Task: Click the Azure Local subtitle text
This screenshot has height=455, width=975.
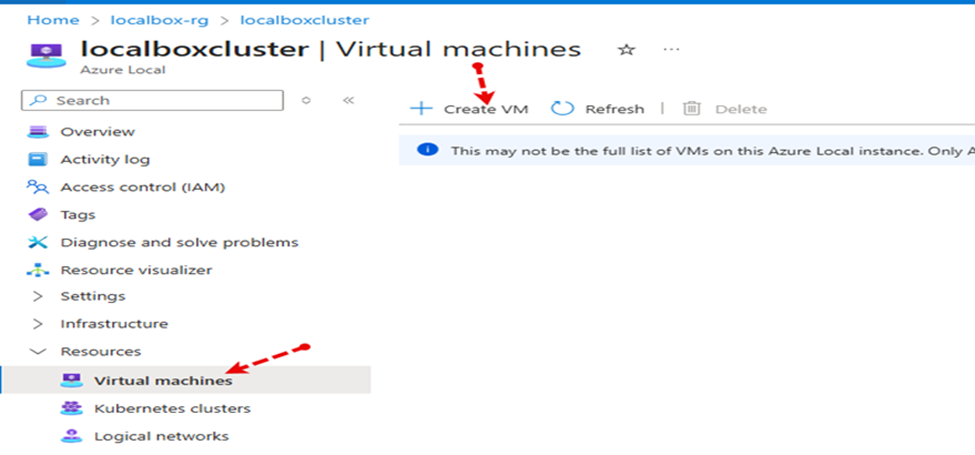Action: coord(122,70)
